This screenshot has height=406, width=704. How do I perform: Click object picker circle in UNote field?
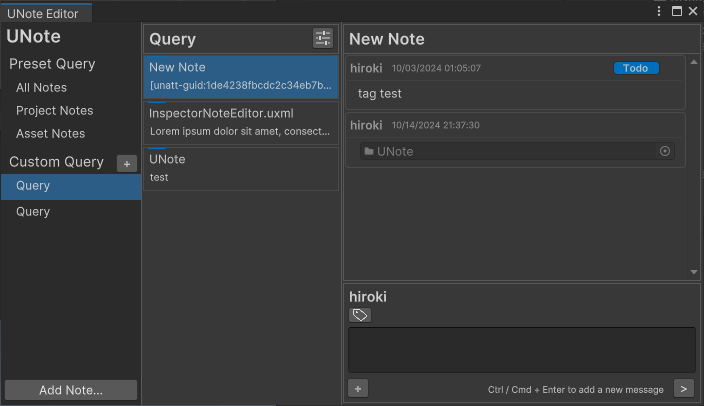(x=665, y=151)
